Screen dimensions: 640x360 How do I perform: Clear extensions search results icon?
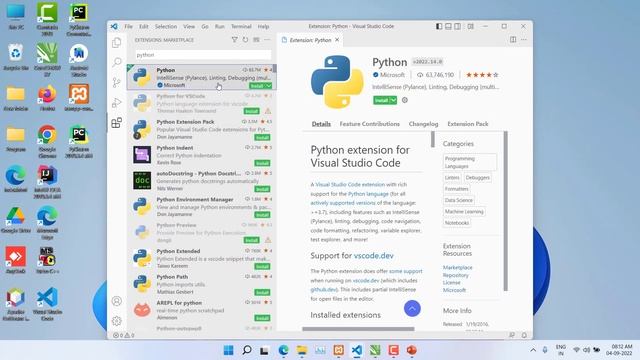(x=256, y=40)
